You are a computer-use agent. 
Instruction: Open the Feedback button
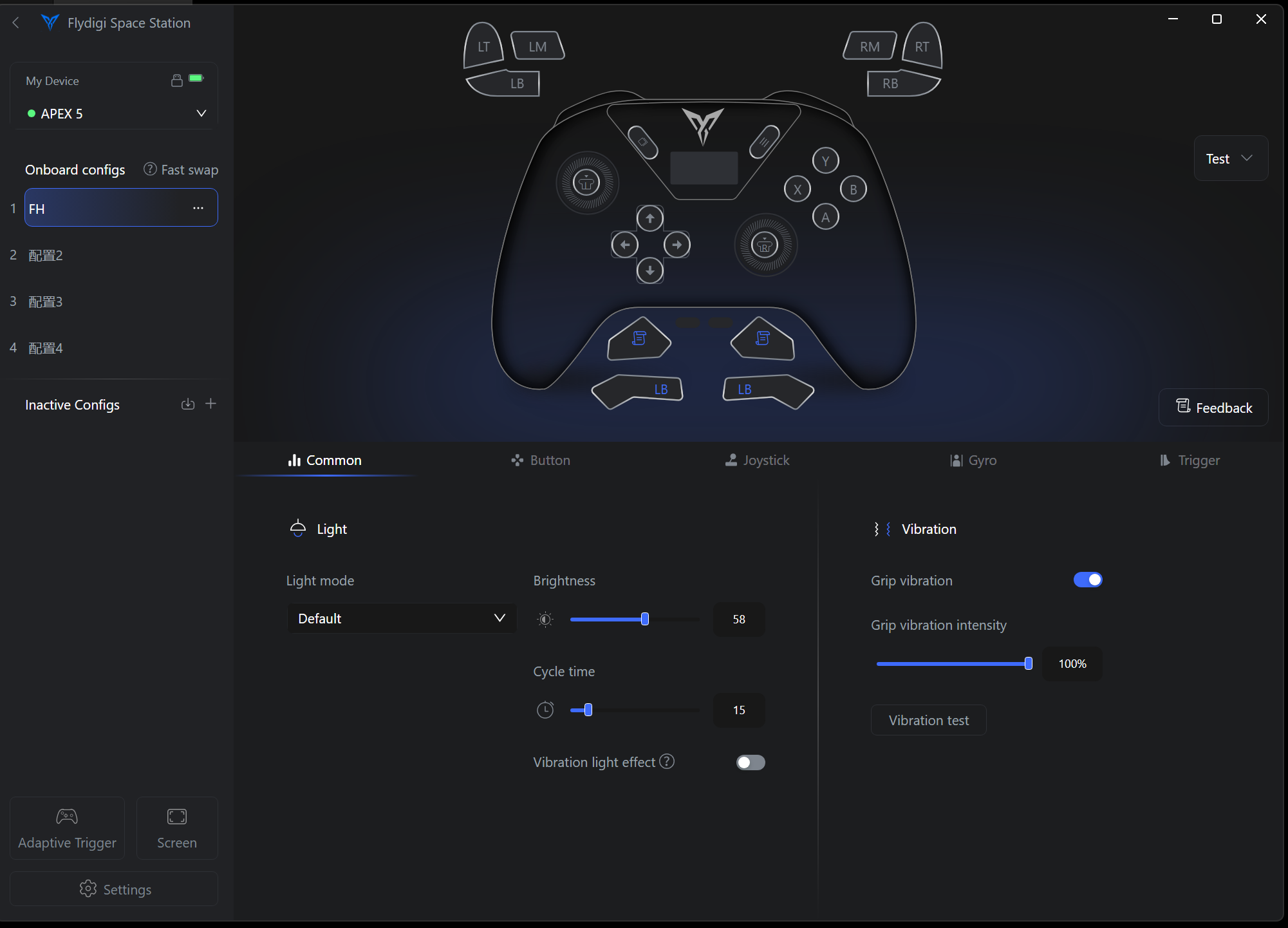tap(1213, 408)
